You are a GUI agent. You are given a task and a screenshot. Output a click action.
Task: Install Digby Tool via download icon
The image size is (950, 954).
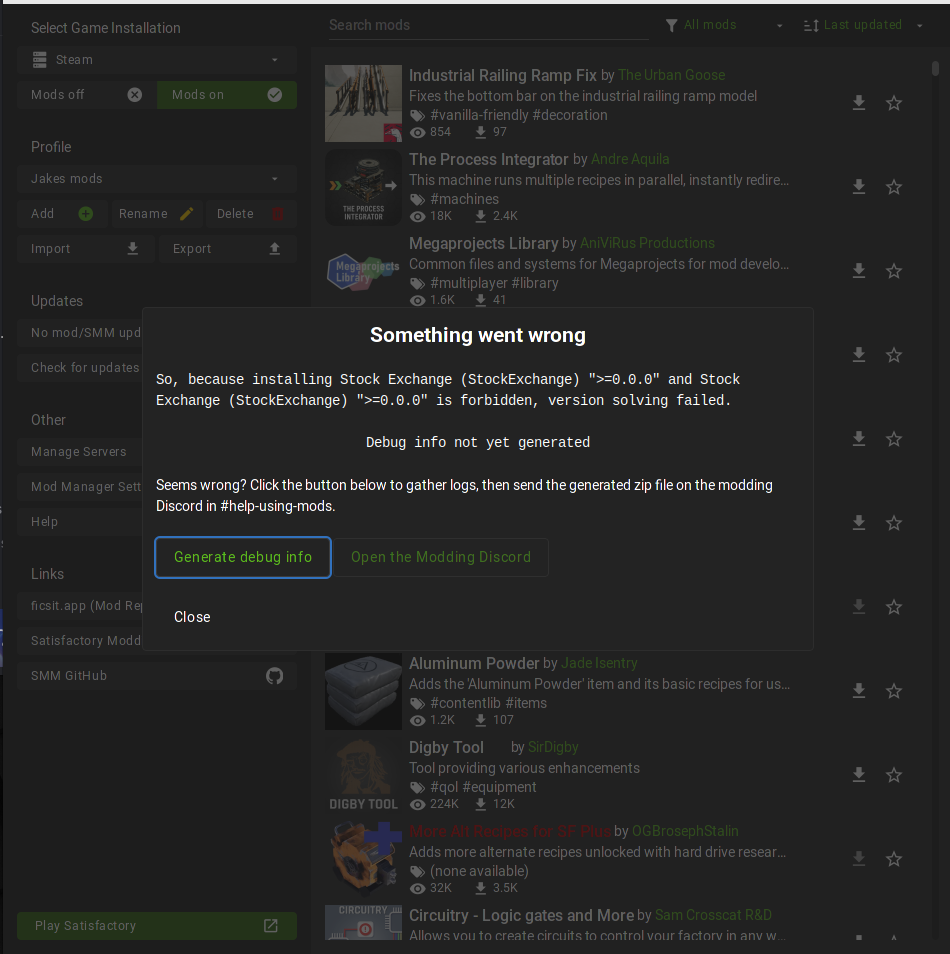[859, 775]
